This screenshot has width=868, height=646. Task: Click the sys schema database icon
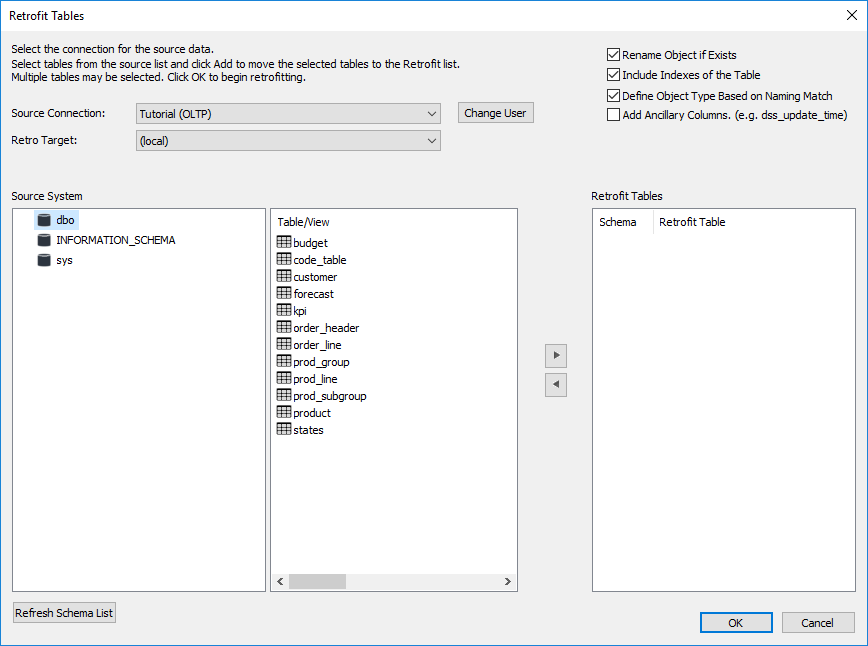[x=44, y=260]
